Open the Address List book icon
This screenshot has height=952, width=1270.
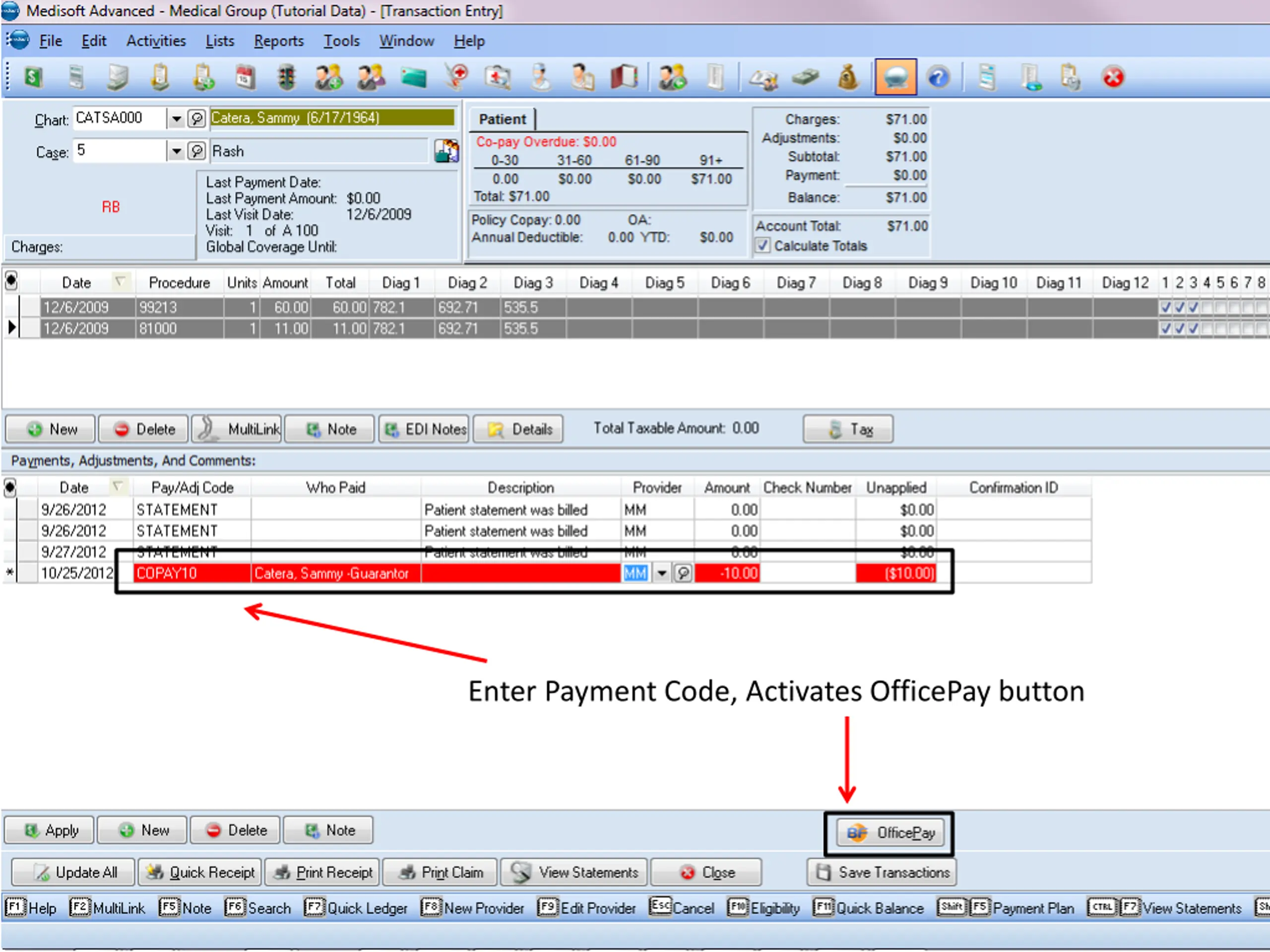[x=624, y=77]
